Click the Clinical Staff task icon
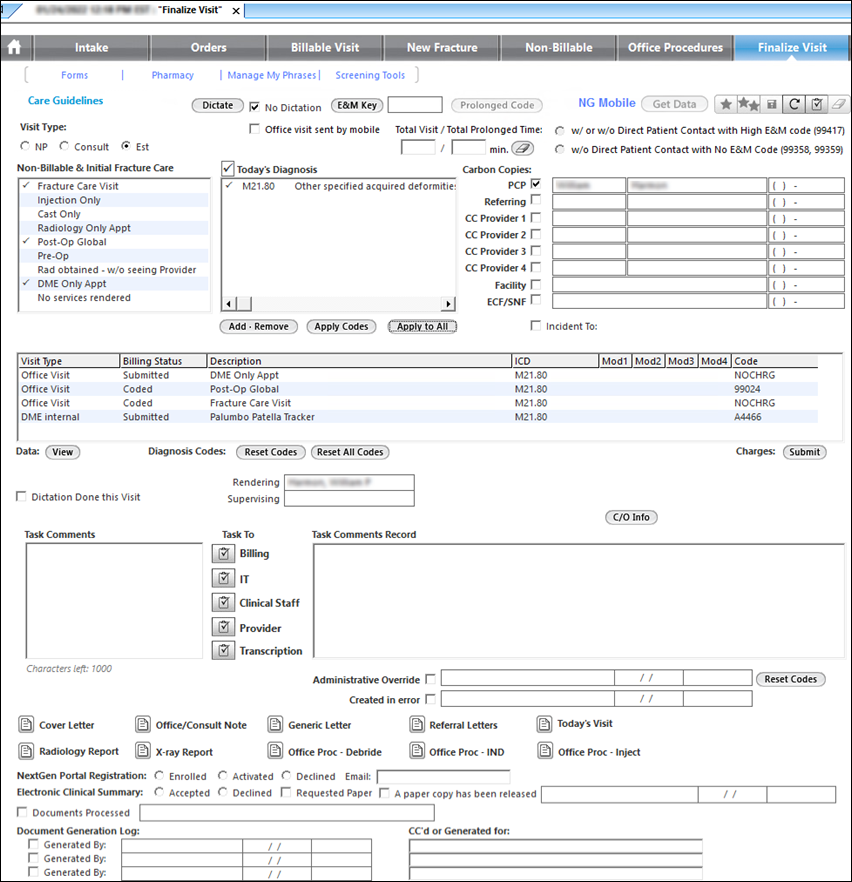 (223, 602)
